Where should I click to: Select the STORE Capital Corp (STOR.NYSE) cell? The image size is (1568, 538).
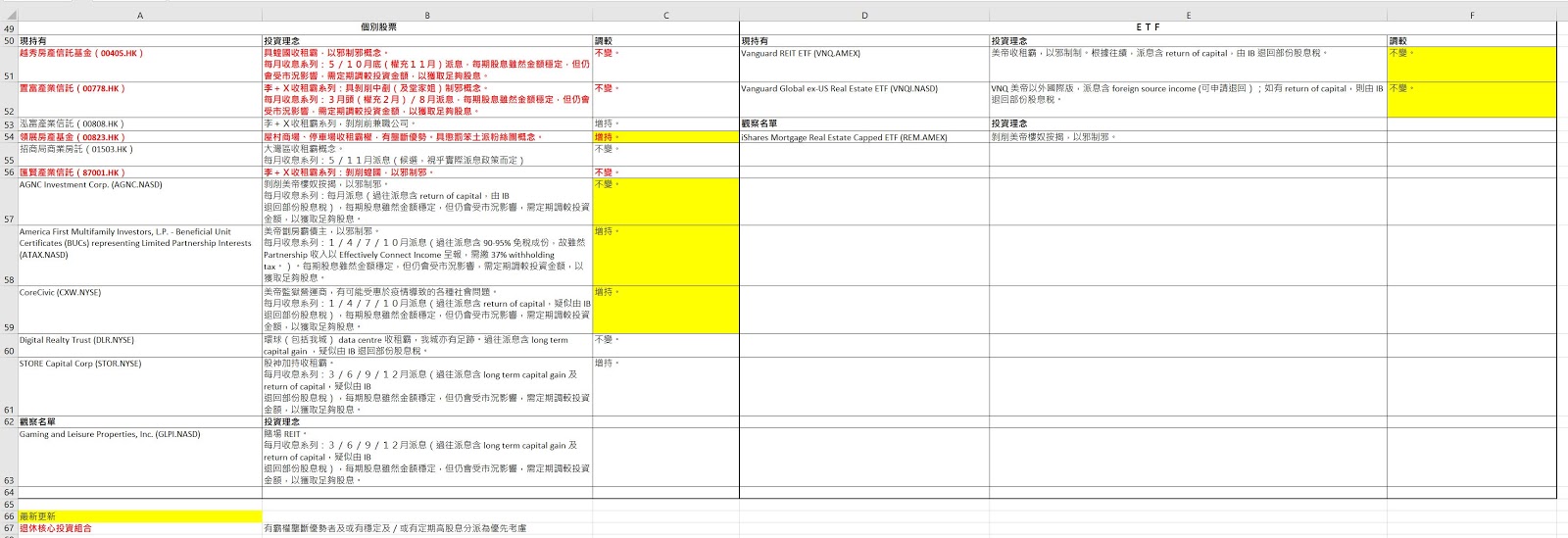(140, 386)
